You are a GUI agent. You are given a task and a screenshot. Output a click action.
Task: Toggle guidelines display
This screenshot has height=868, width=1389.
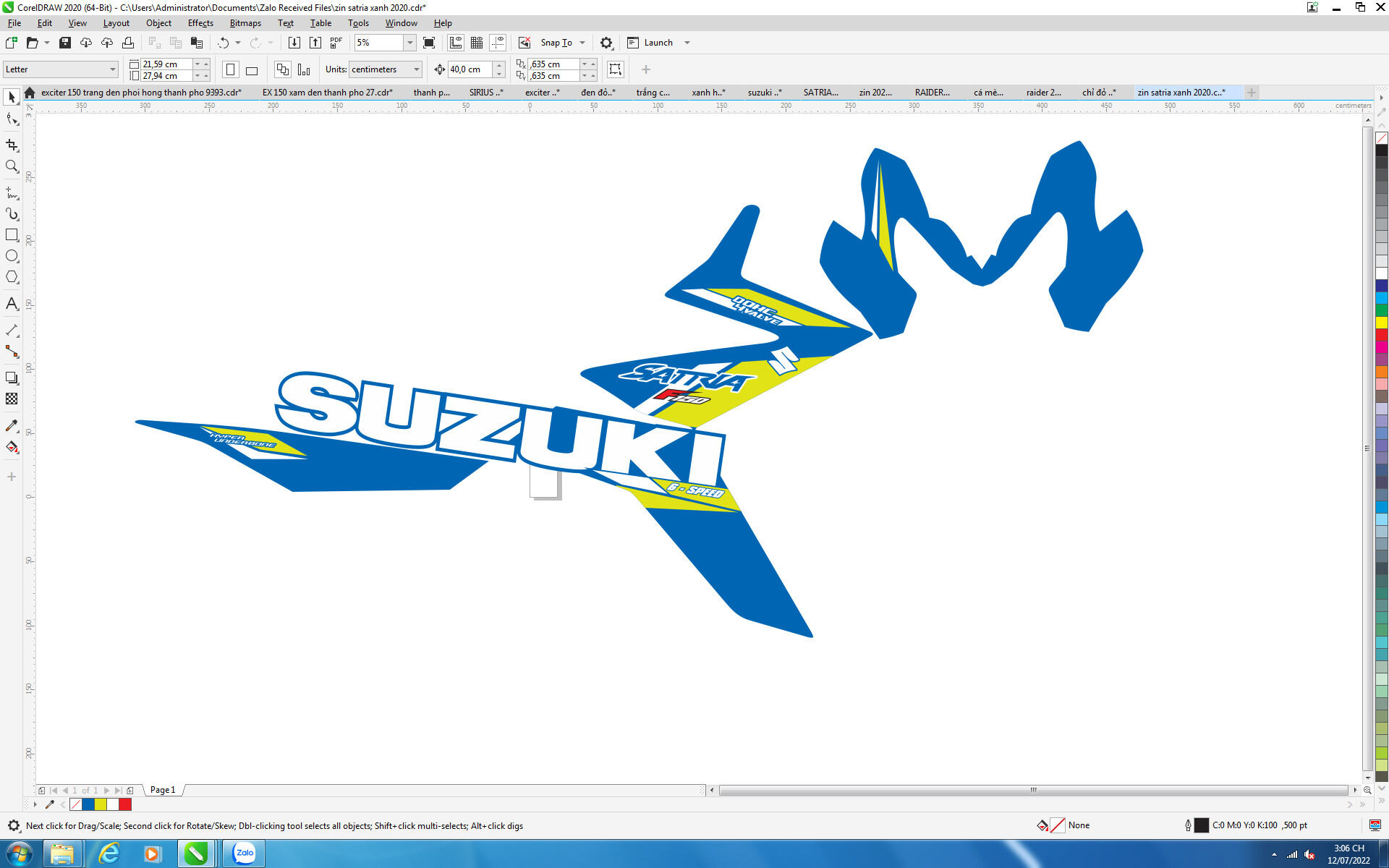click(x=498, y=43)
